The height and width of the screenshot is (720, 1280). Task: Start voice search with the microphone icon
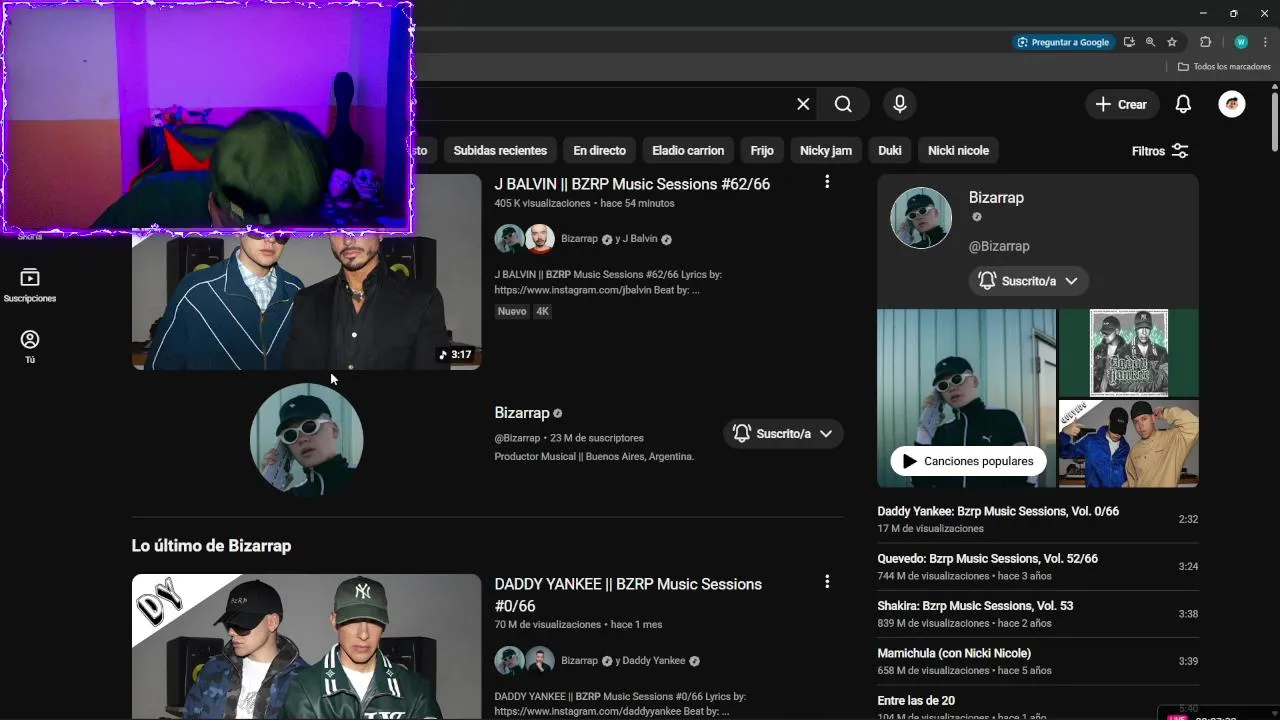pos(900,104)
